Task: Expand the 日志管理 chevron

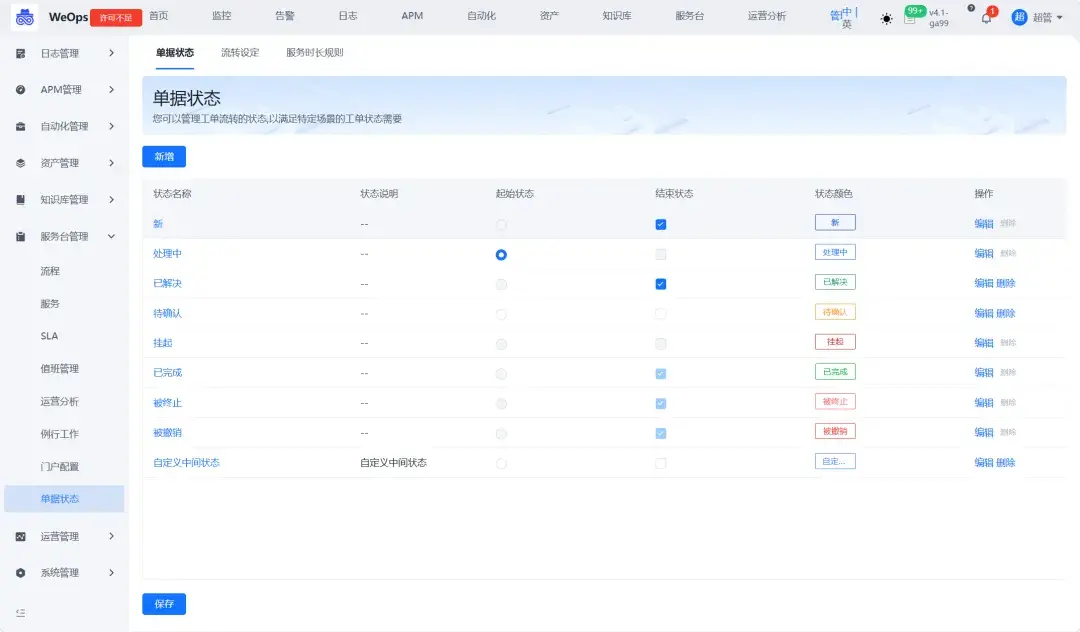Action: (x=112, y=53)
